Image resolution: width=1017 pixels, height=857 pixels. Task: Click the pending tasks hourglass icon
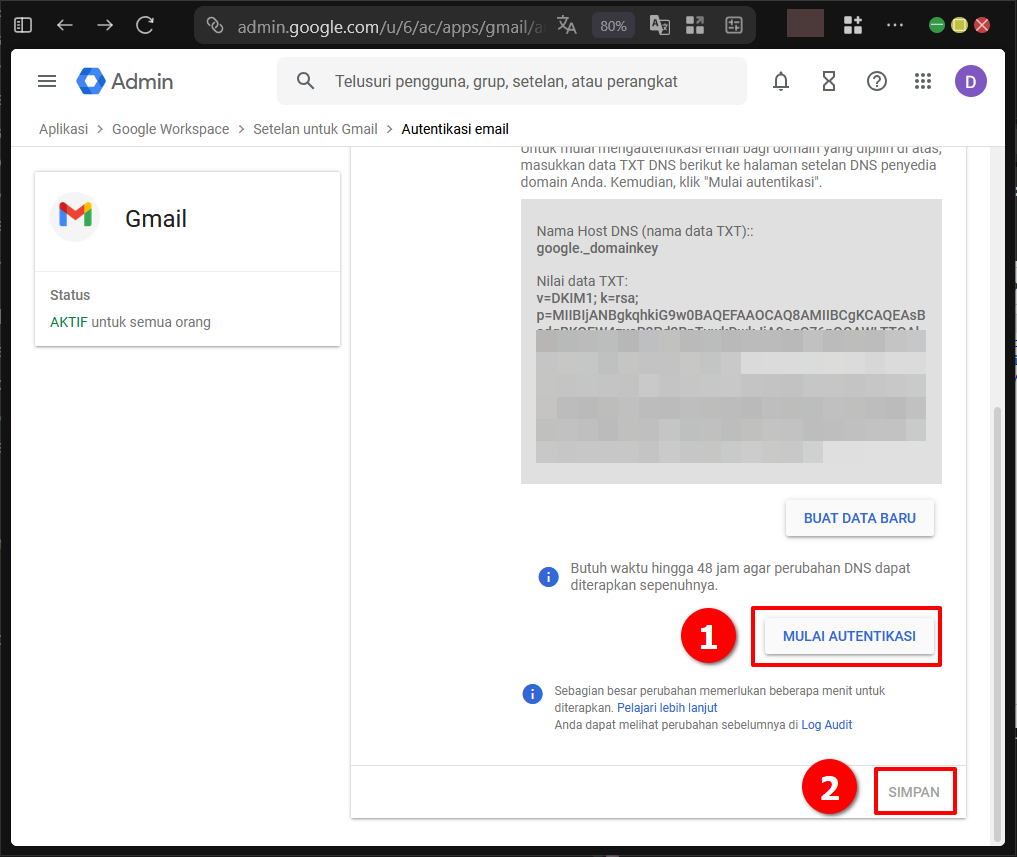[829, 81]
